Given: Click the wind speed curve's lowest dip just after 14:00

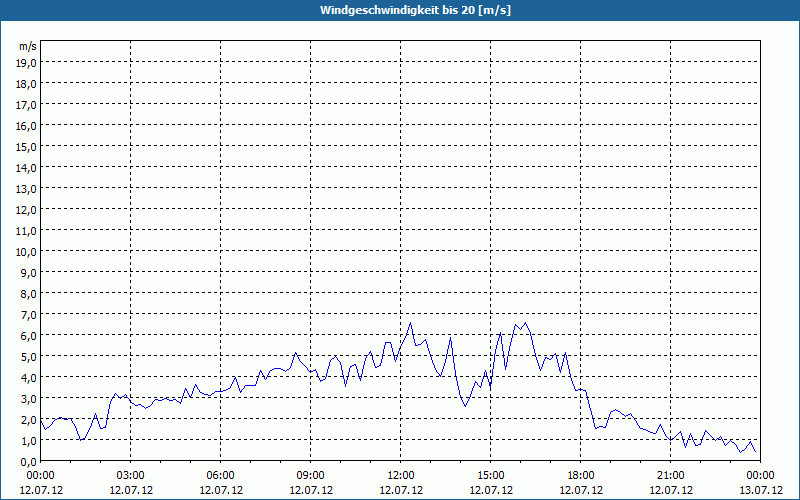Looking at the screenshot, I should pos(465,406).
